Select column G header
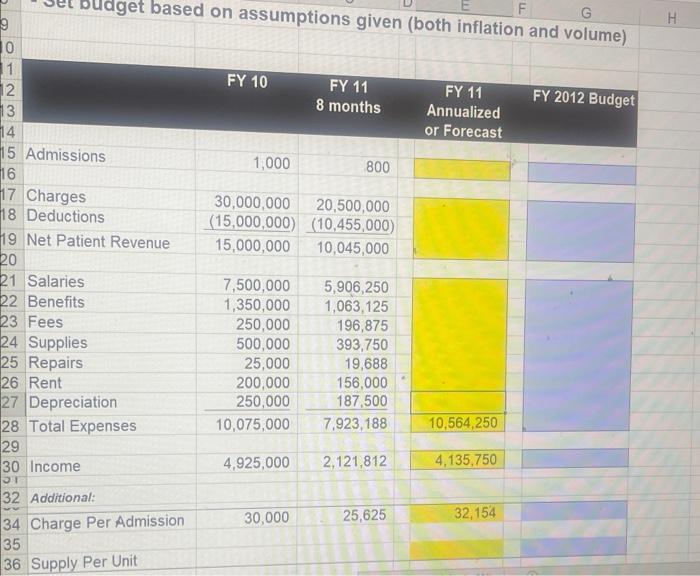This screenshot has width=700, height=576. point(586,13)
